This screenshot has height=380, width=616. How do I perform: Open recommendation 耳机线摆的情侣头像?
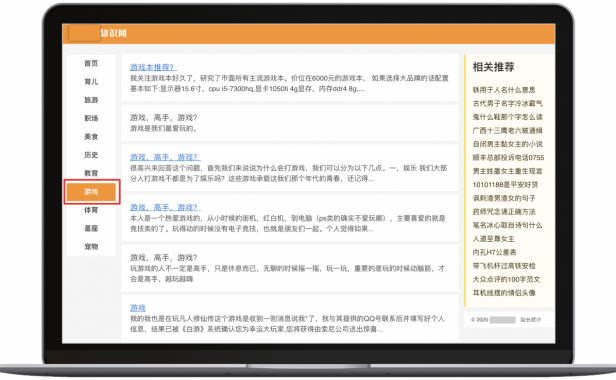tap(504, 293)
